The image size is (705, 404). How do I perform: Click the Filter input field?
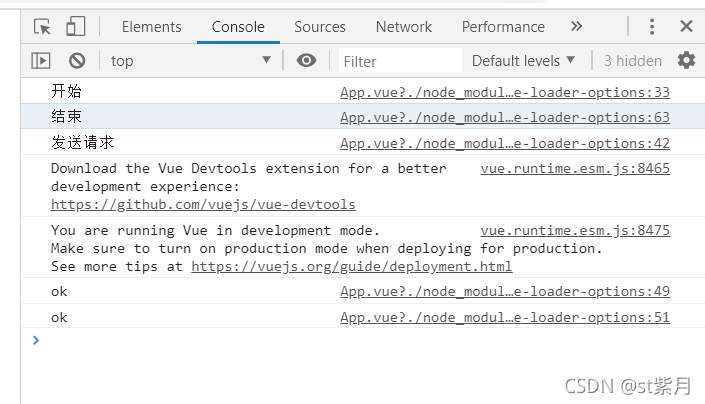click(x=400, y=61)
